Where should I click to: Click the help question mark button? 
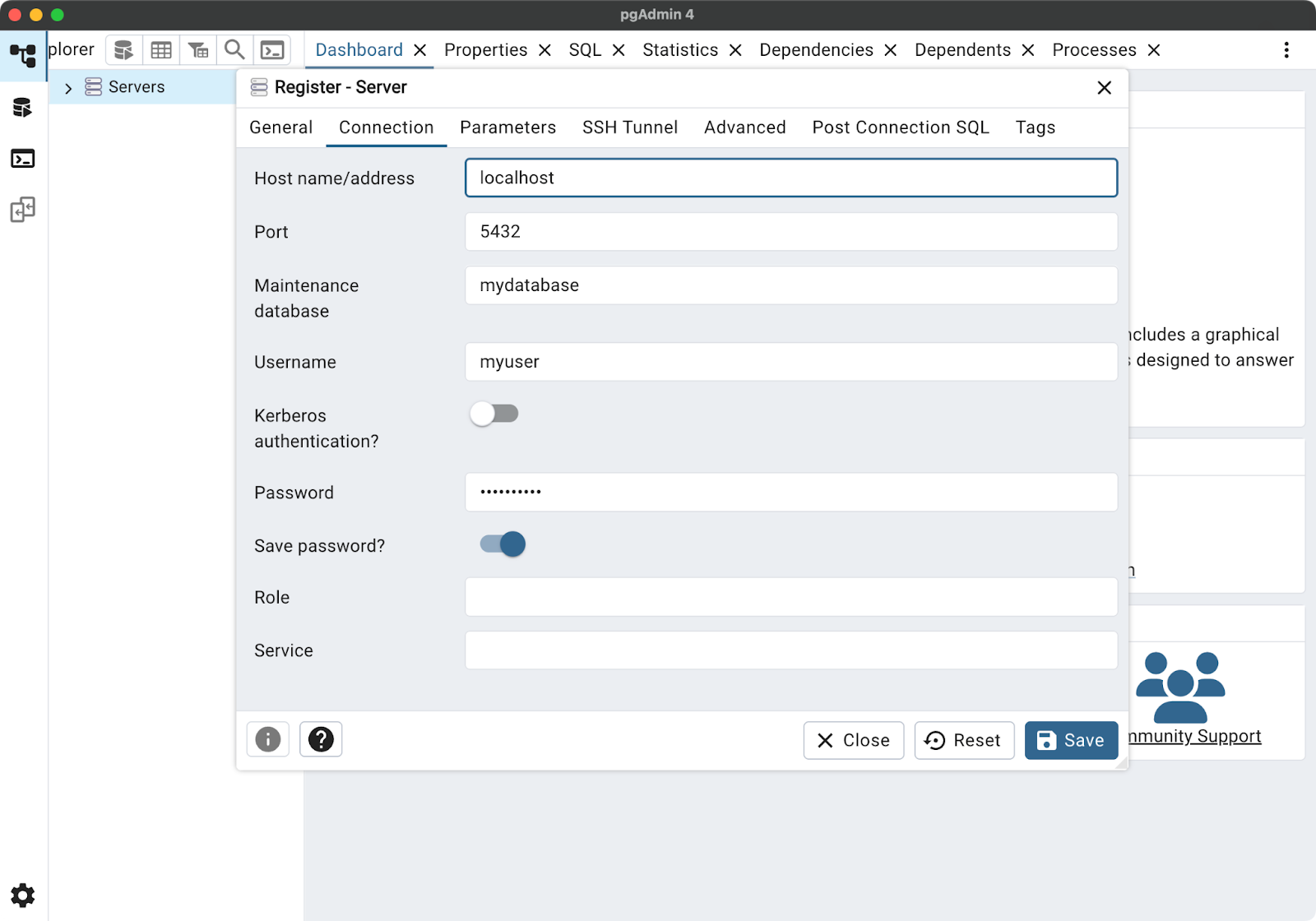321,739
